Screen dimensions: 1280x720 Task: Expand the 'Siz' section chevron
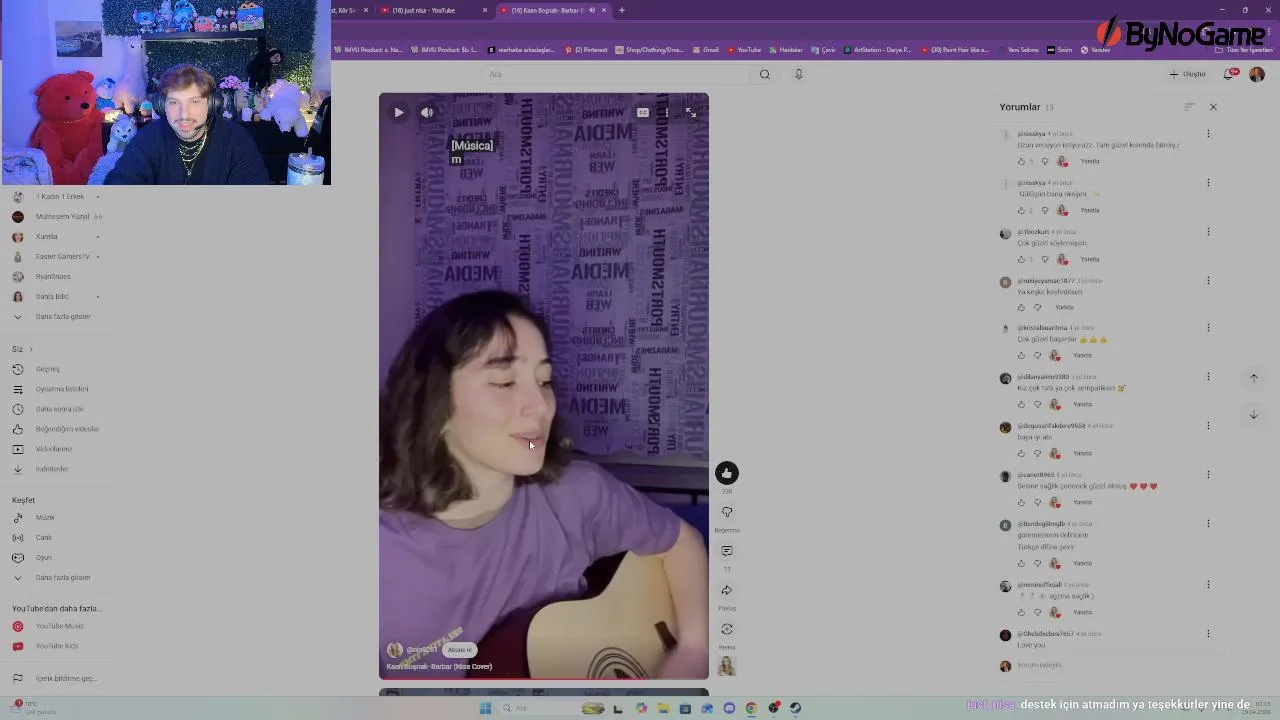click(x=31, y=349)
